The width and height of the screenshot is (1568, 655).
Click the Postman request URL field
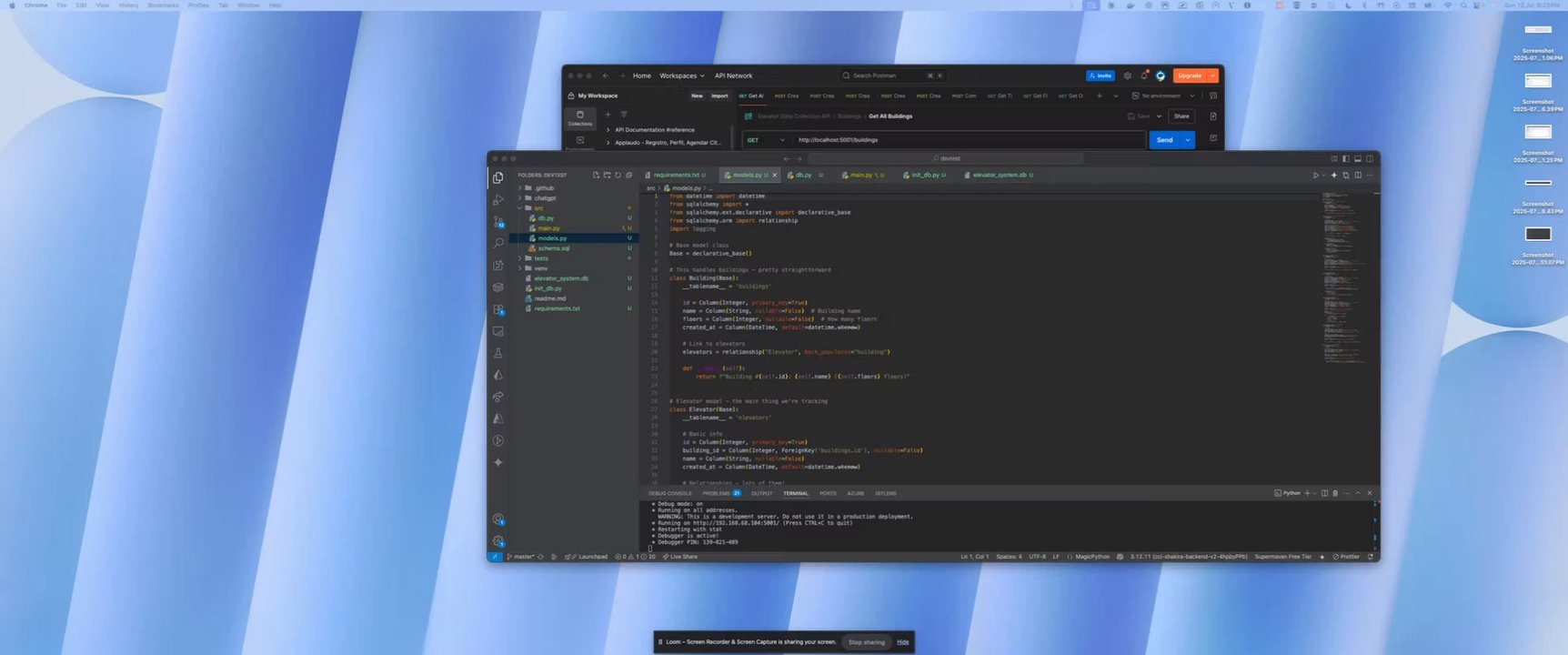(969, 140)
